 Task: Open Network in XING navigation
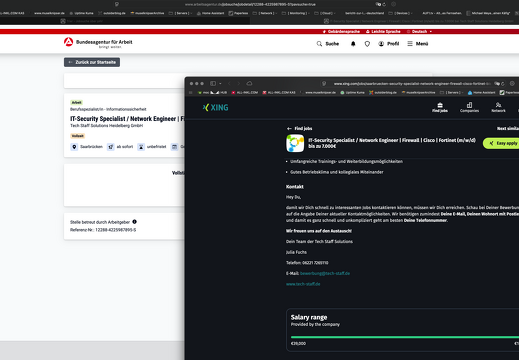[498, 107]
